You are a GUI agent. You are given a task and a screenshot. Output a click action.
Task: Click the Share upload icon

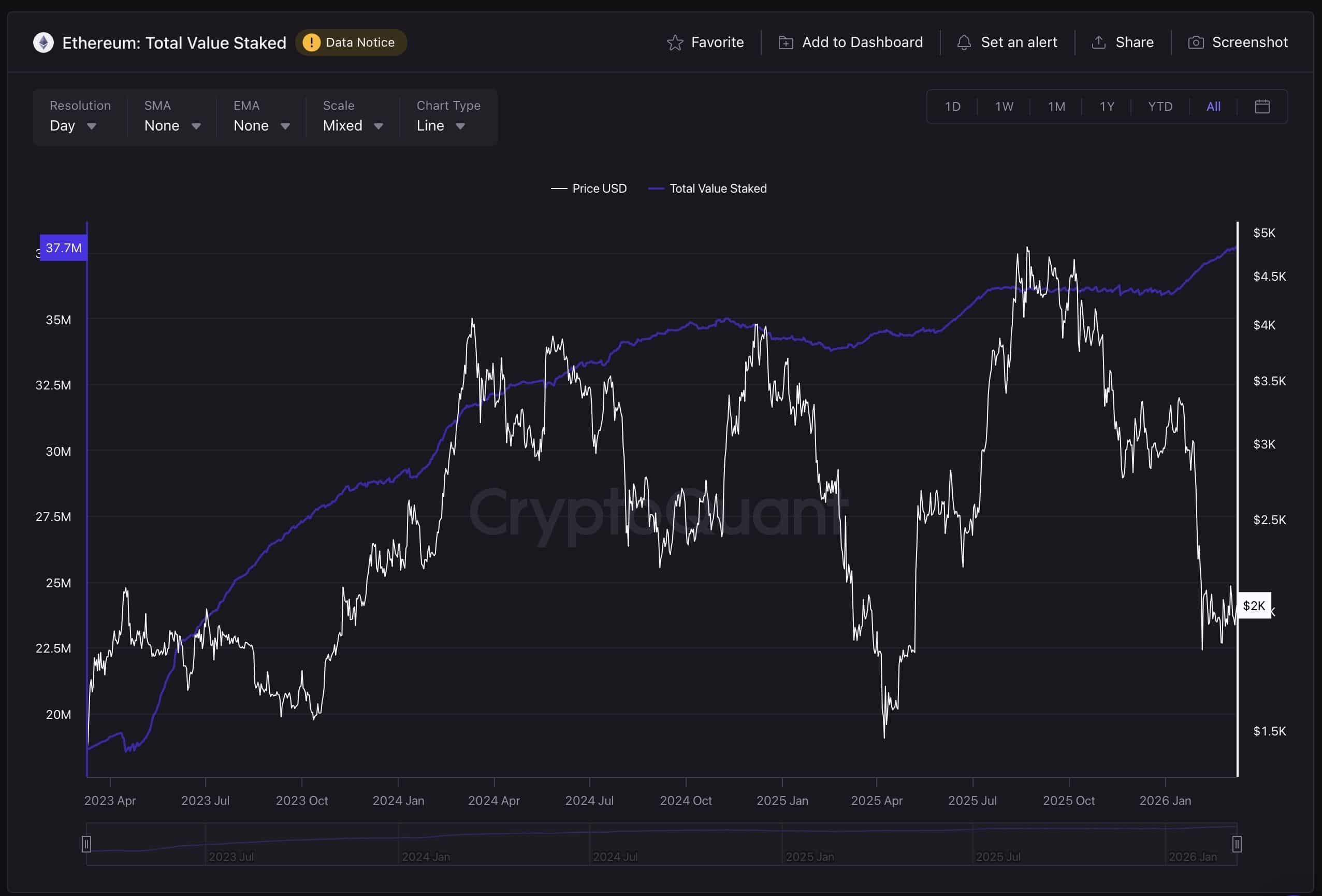(1098, 42)
